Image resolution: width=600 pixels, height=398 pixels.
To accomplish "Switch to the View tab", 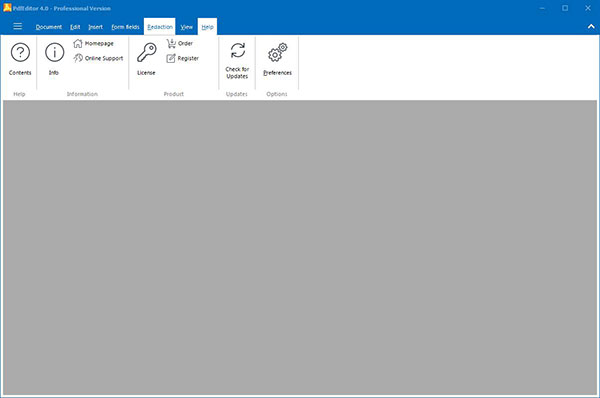I will click(186, 27).
